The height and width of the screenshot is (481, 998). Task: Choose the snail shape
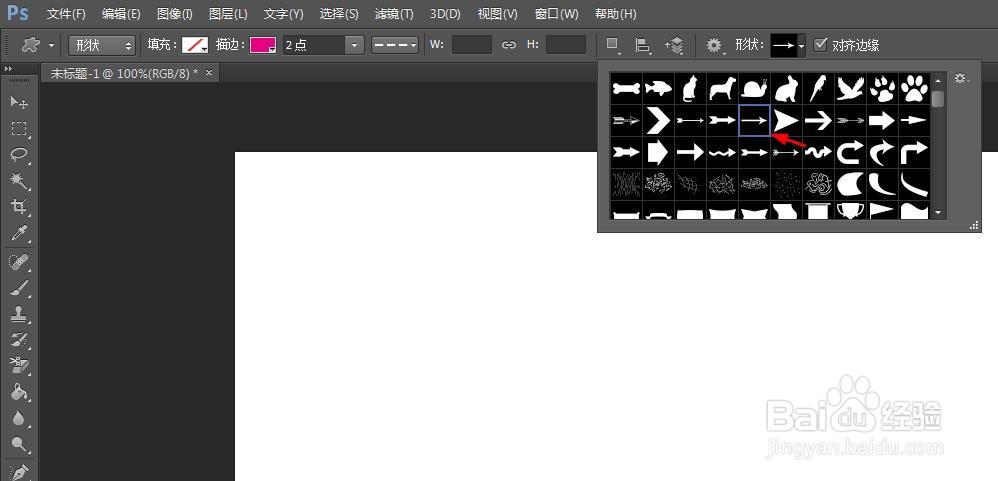[x=754, y=88]
